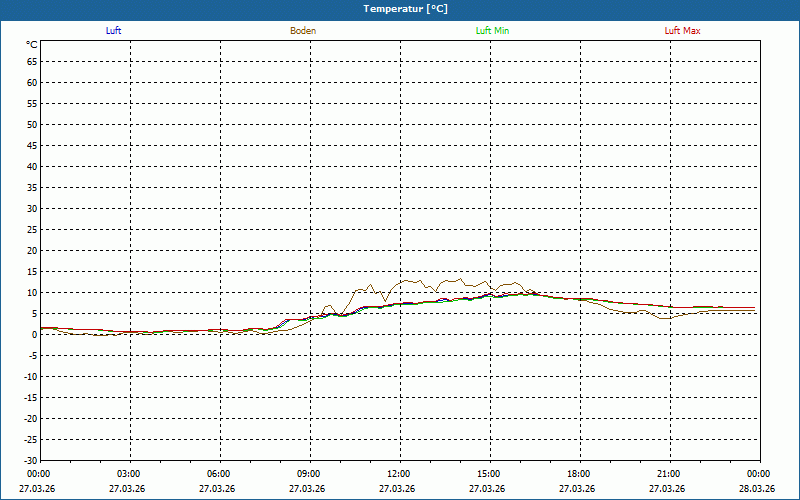The width and height of the screenshot is (800, 500).
Task: Click the blue Luft legend label
Action: [x=113, y=31]
